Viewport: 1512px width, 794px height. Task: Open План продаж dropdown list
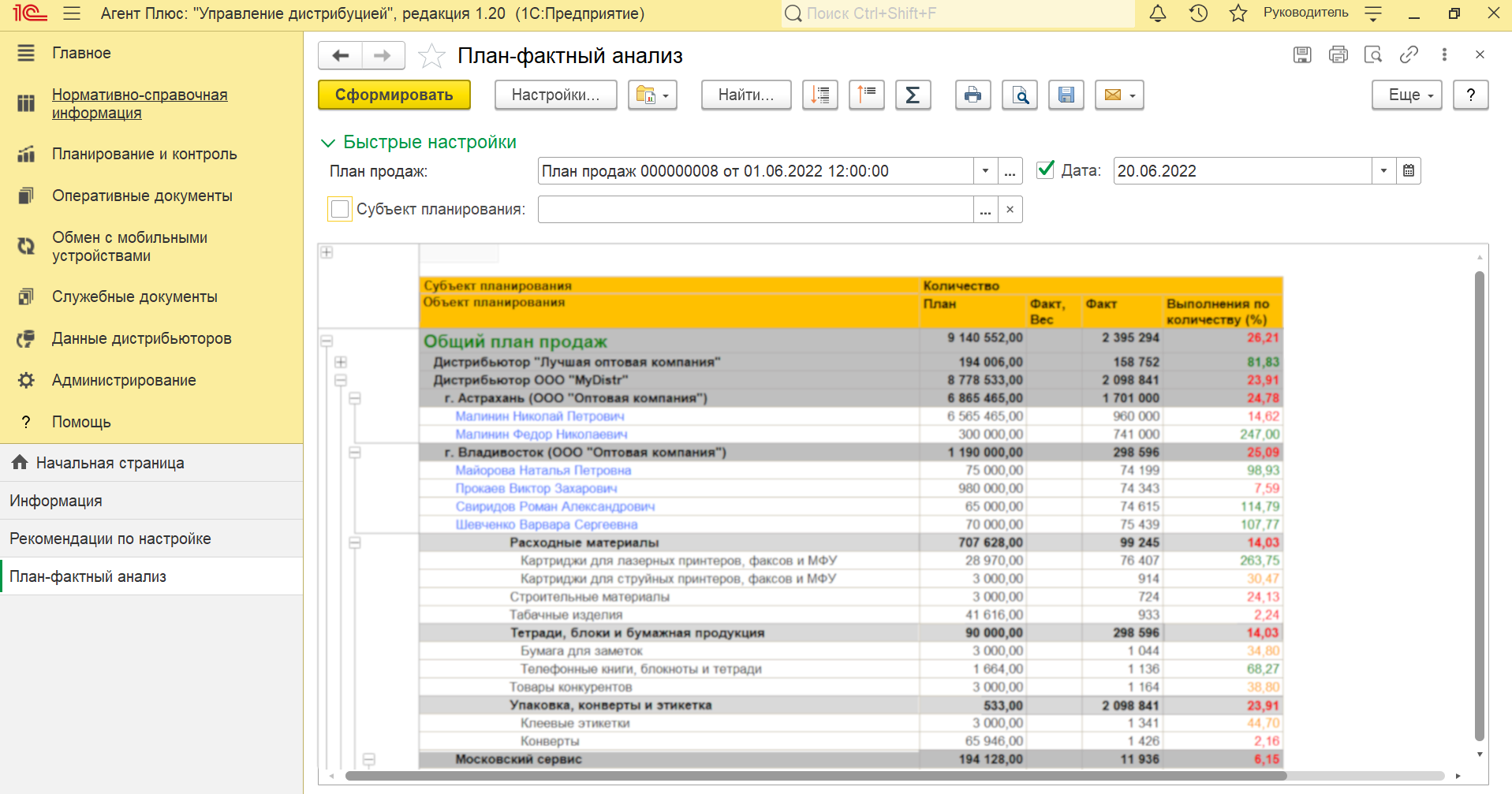(985, 171)
